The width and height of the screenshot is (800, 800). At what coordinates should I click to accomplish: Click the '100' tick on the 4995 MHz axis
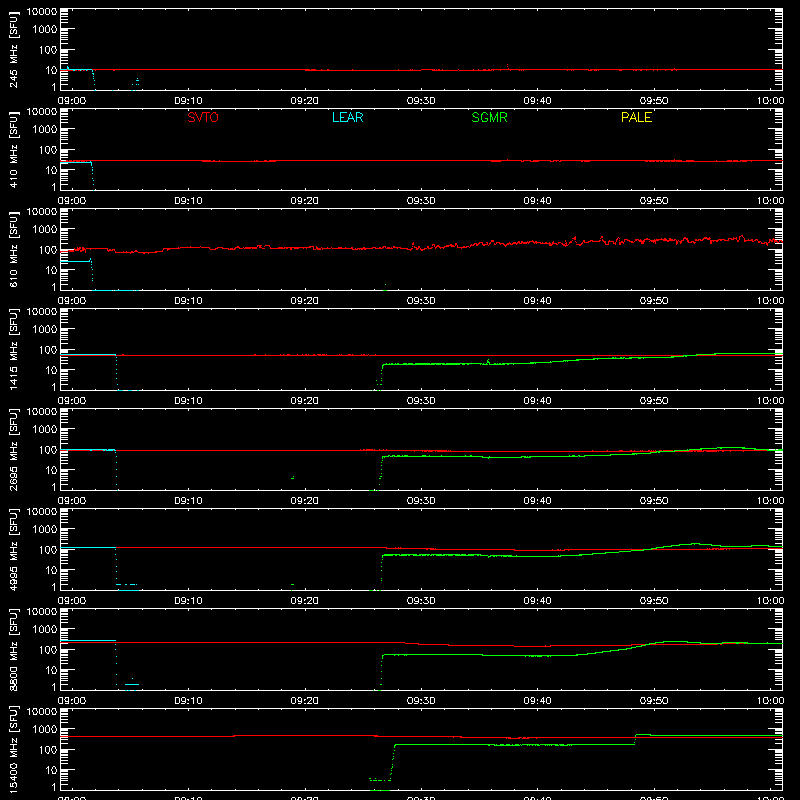point(48,550)
